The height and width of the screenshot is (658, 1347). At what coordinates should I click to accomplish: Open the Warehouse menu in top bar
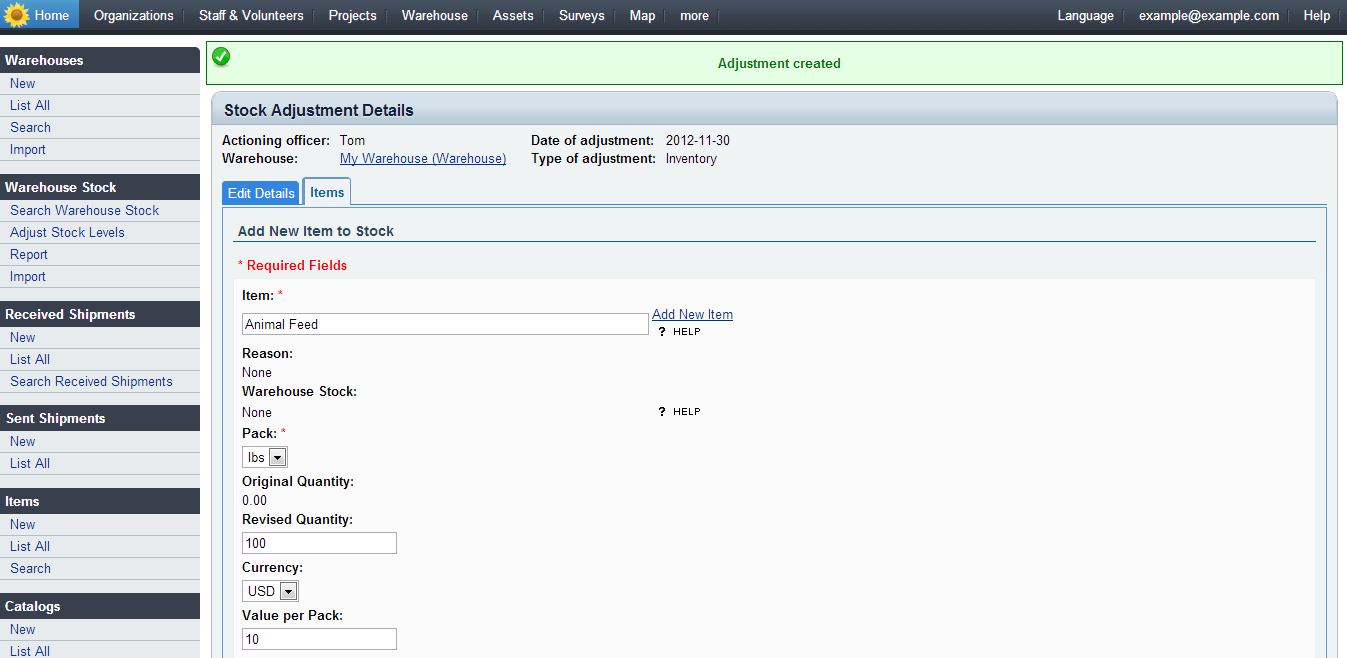434,15
